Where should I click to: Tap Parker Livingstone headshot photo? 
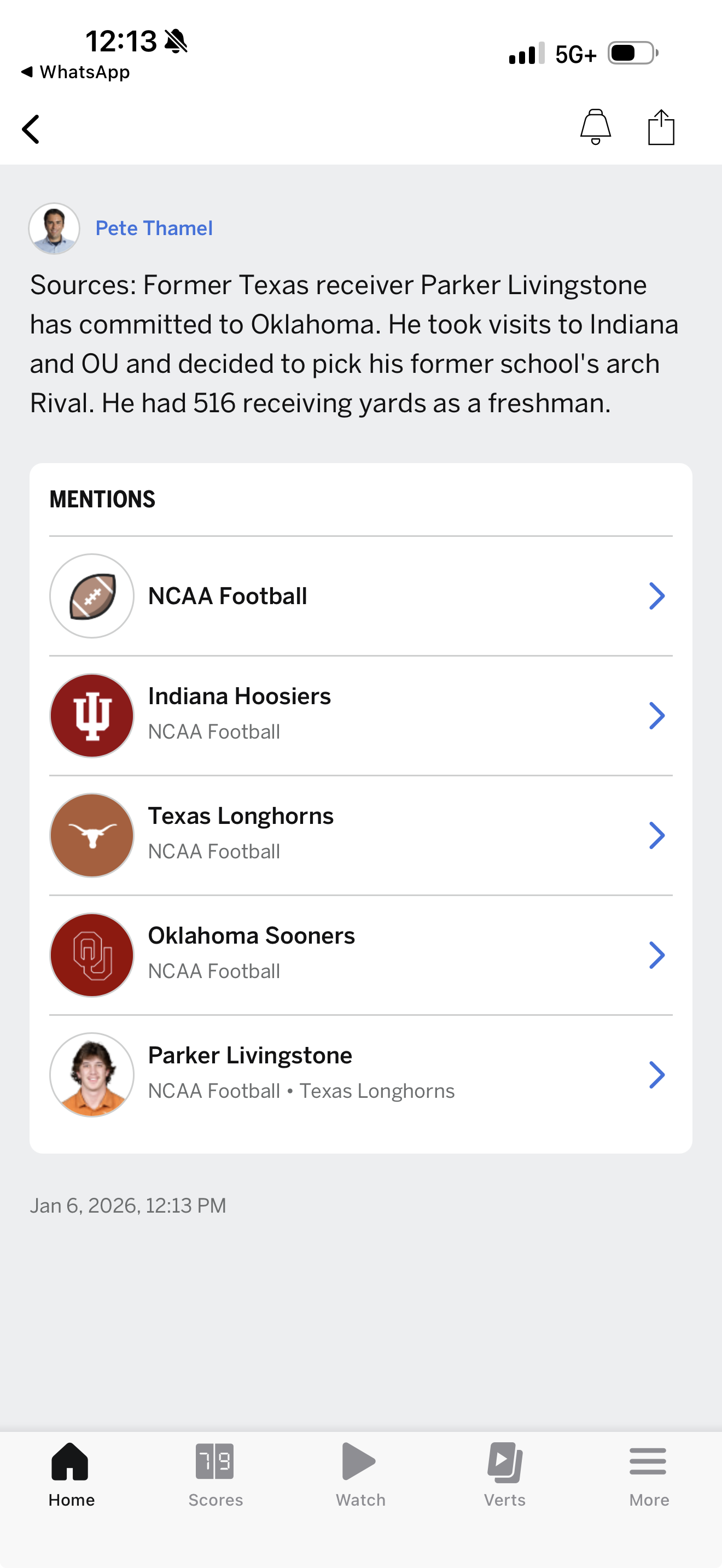[x=92, y=1074]
